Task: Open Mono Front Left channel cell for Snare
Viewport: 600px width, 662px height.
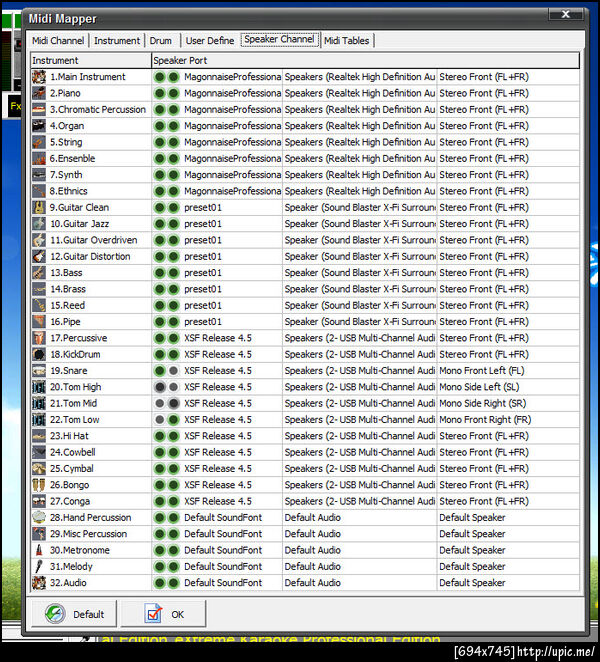Action: click(x=508, y=371)
